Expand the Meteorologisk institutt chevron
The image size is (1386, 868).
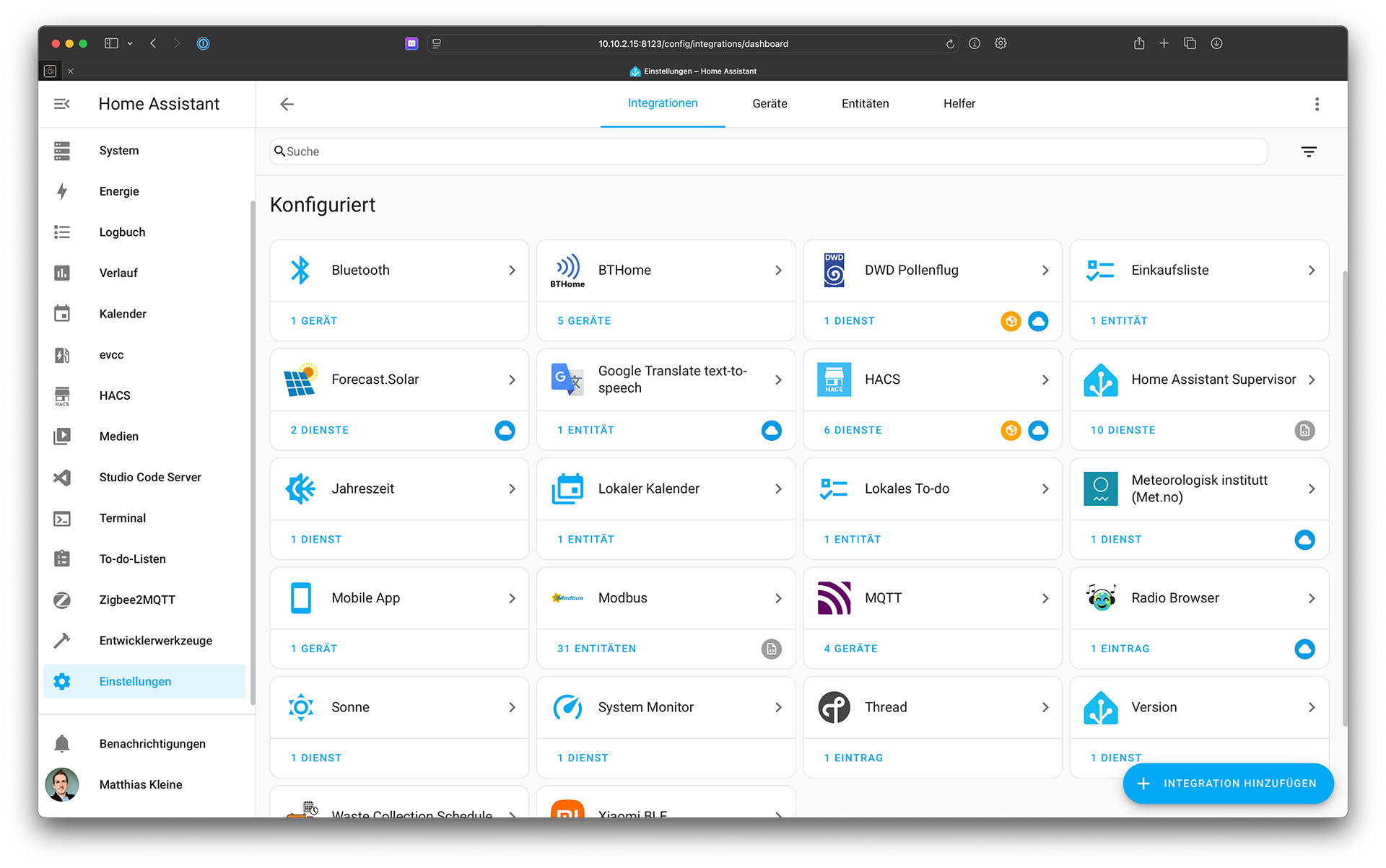pos(1312,489)
